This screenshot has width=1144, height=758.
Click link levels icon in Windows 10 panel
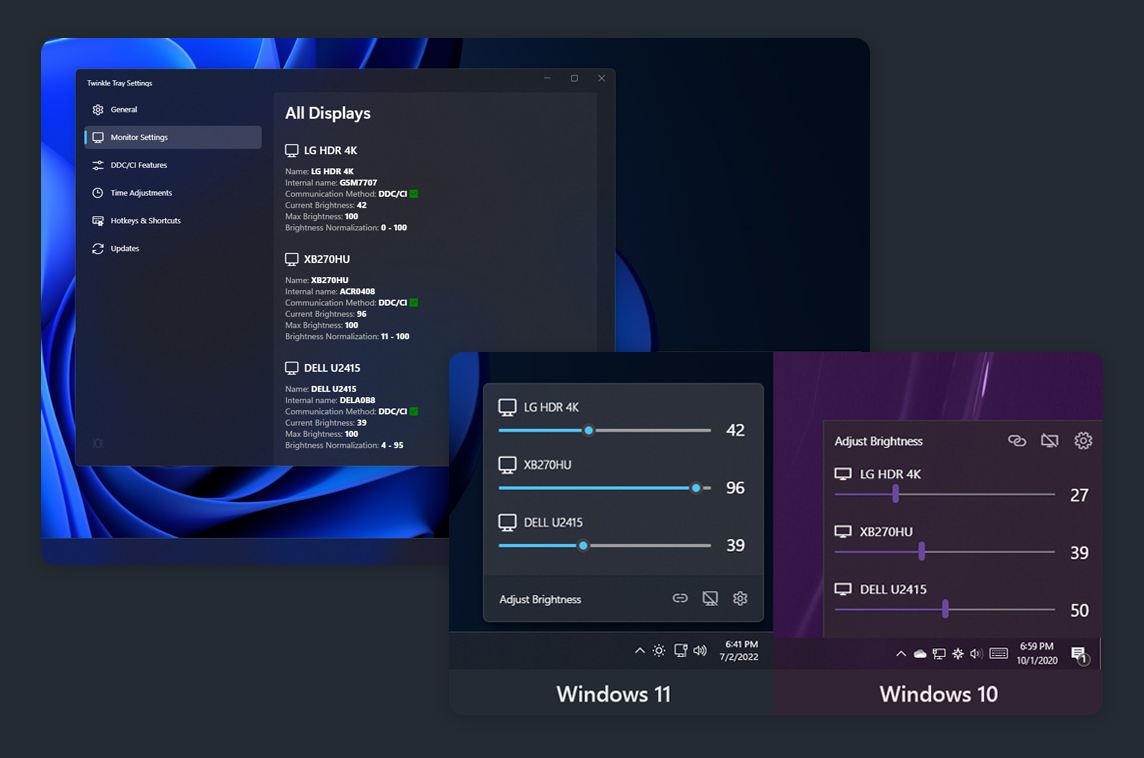(1017, 441)
